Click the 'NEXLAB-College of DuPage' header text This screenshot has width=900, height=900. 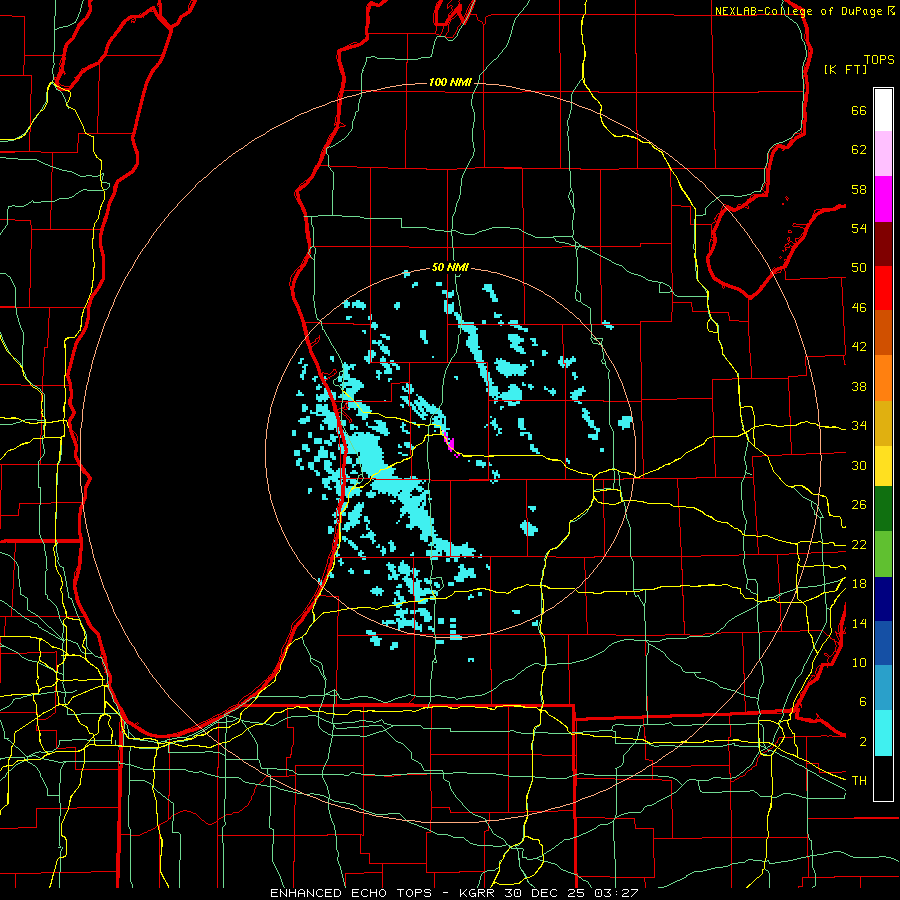click(x=800, y=11)
